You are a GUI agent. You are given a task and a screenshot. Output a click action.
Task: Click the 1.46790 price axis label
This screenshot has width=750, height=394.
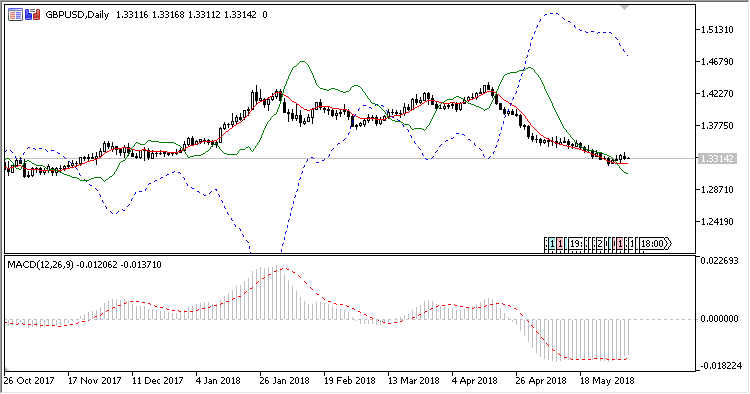717,62
